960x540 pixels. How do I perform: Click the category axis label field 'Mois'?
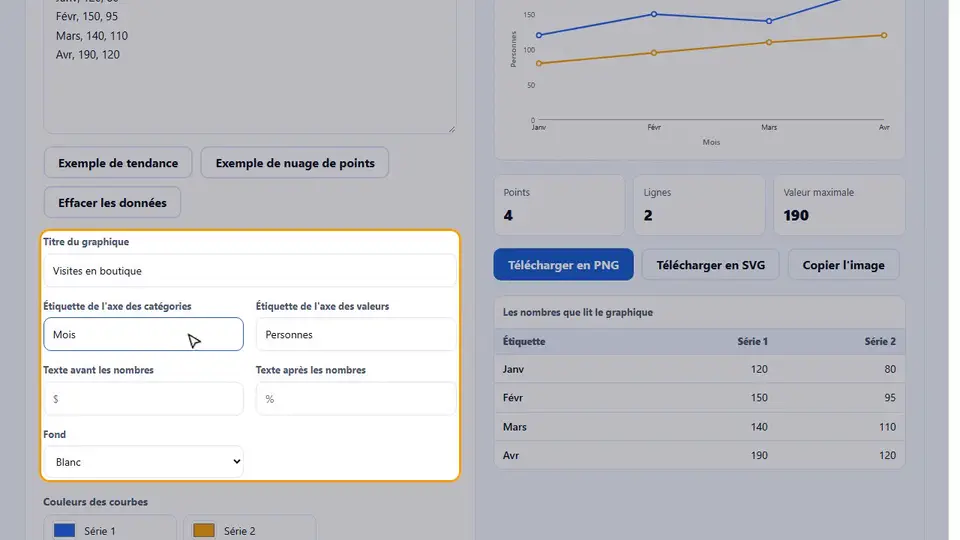(x=143, y=334)
